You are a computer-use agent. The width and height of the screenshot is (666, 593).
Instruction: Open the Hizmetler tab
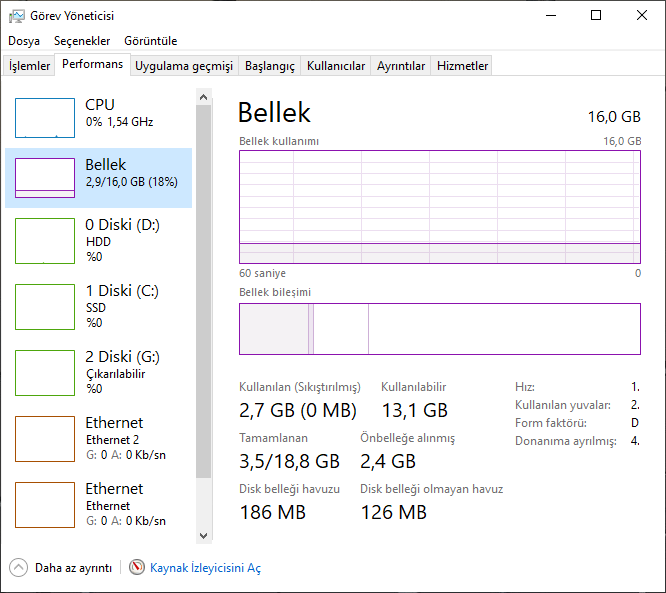tap(463, 66)
